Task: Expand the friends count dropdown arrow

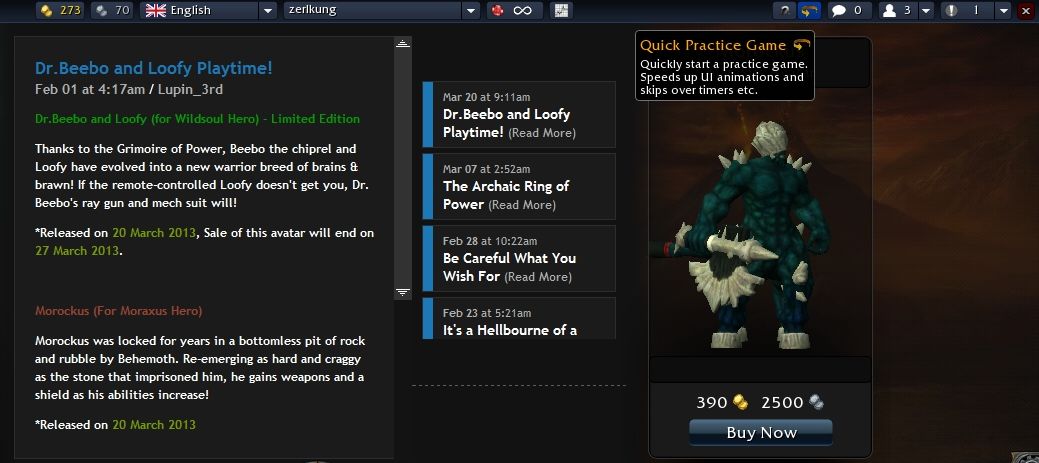Action: (x=926, y=11)
